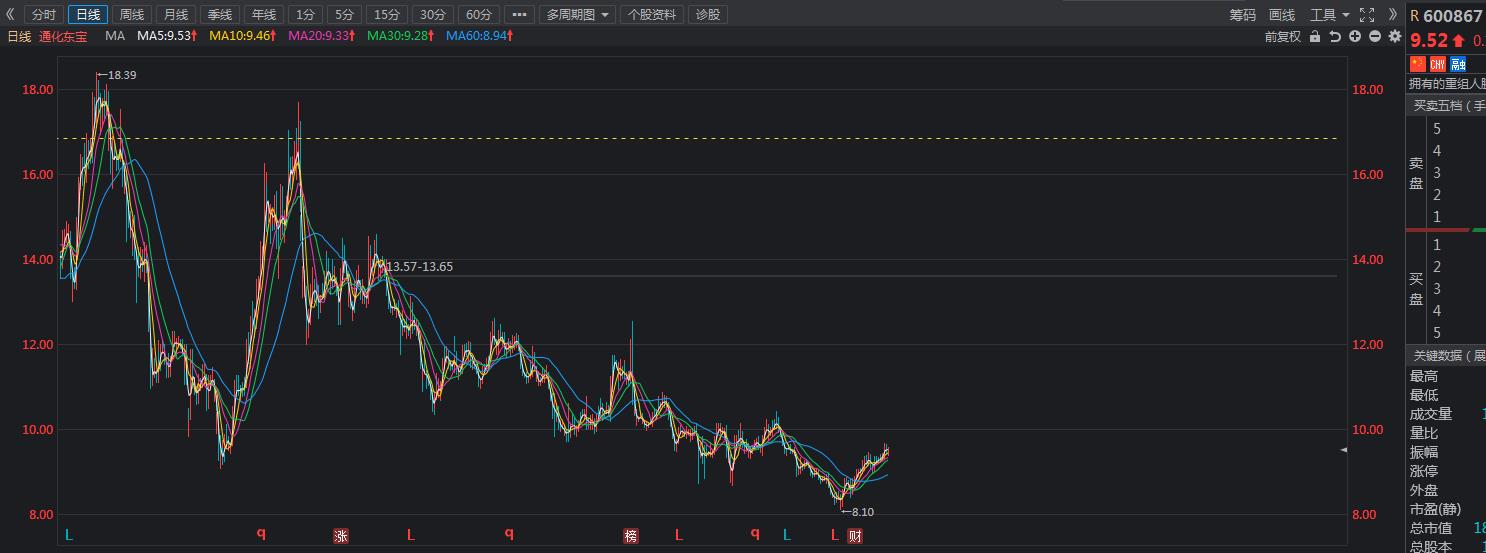The image size is (1486, 553).
Task: Click the CNY currency badge
Action: point(1437,64)
